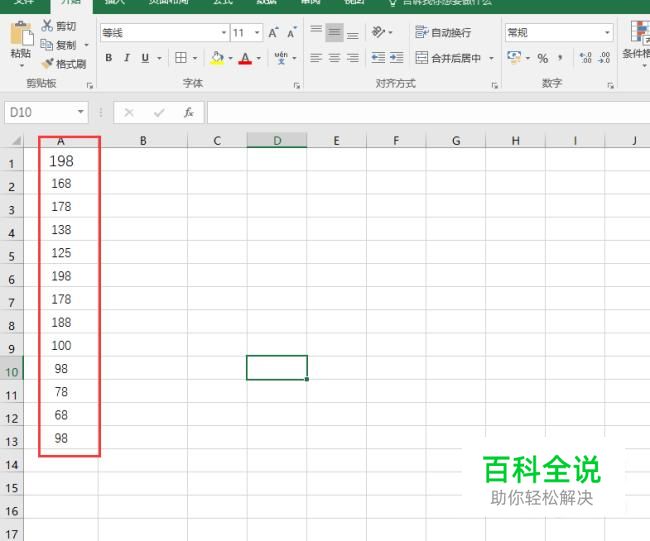
Task: Select the Format Painter brush
Action: click(x=47, y=63)
